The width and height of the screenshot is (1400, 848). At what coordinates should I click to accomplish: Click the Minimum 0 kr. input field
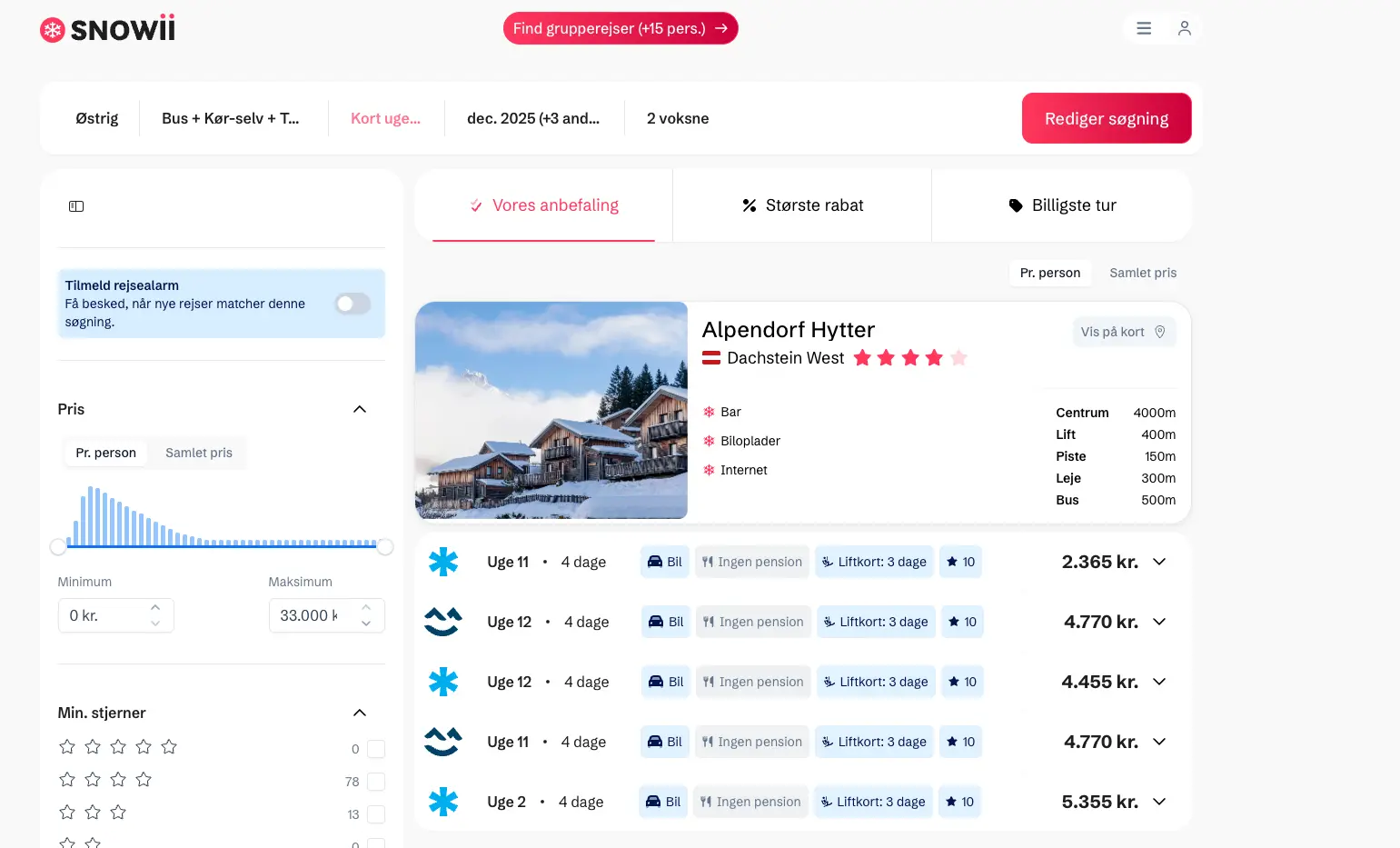point(115,615)
